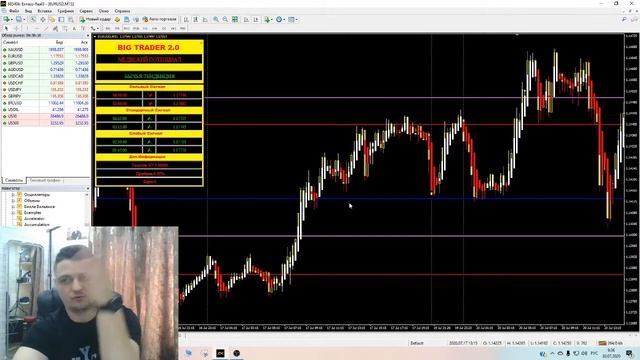Click the Profiles toolbar icon

tap(19, 19)
